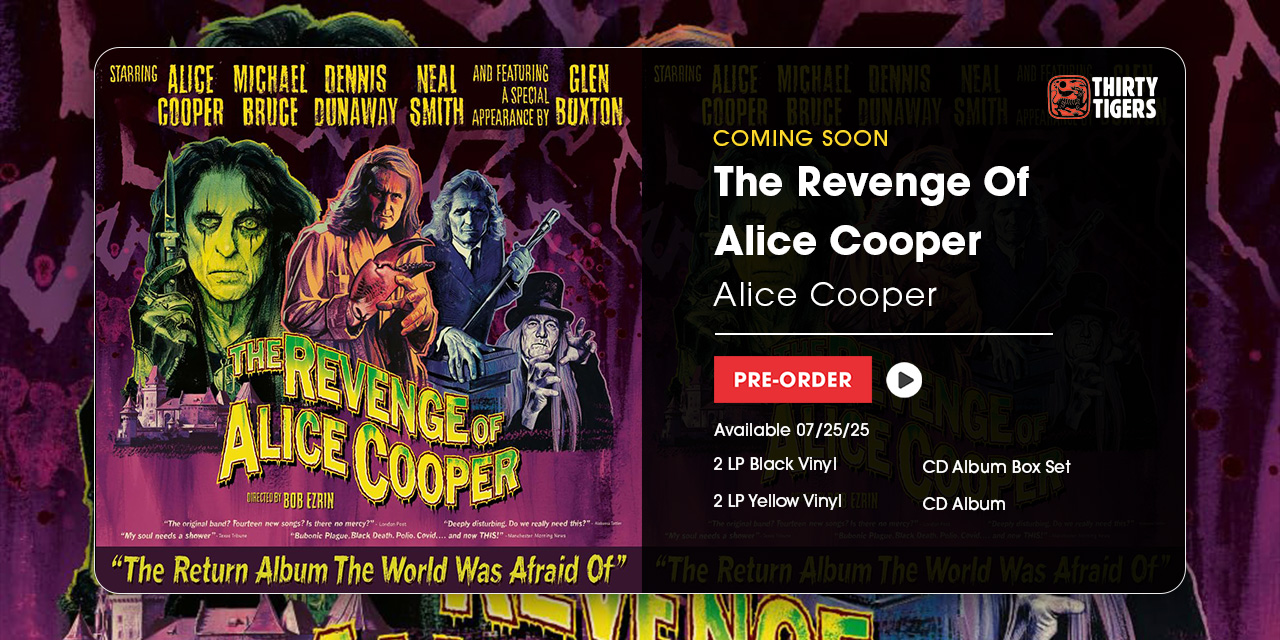Viewport: 1280px width, 640px height.
Task: Click the Glen Buxton name on the cover
Action: pyautogui.click(x=595, y=96)
